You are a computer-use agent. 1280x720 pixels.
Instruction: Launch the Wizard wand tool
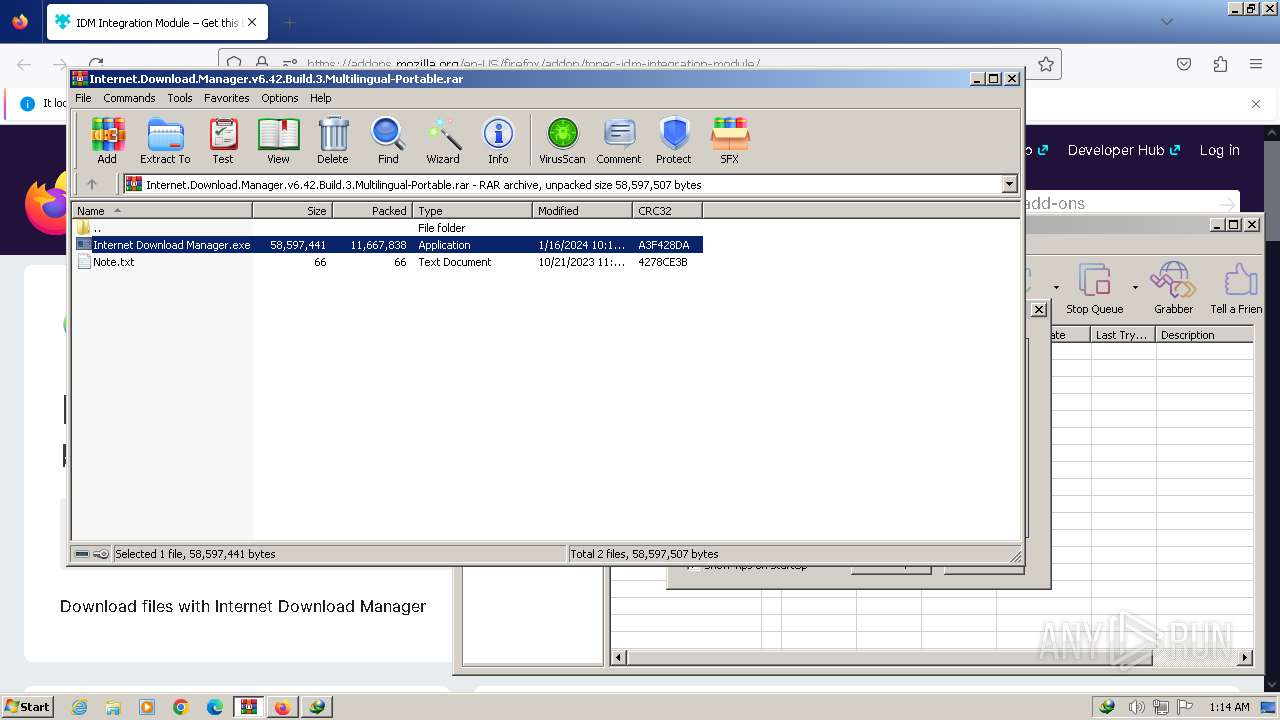click(443, 140)
